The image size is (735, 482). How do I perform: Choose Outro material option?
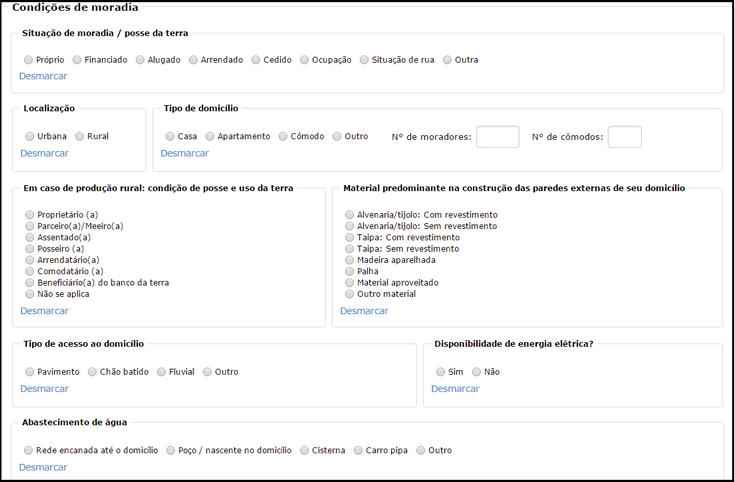[350, 294]
